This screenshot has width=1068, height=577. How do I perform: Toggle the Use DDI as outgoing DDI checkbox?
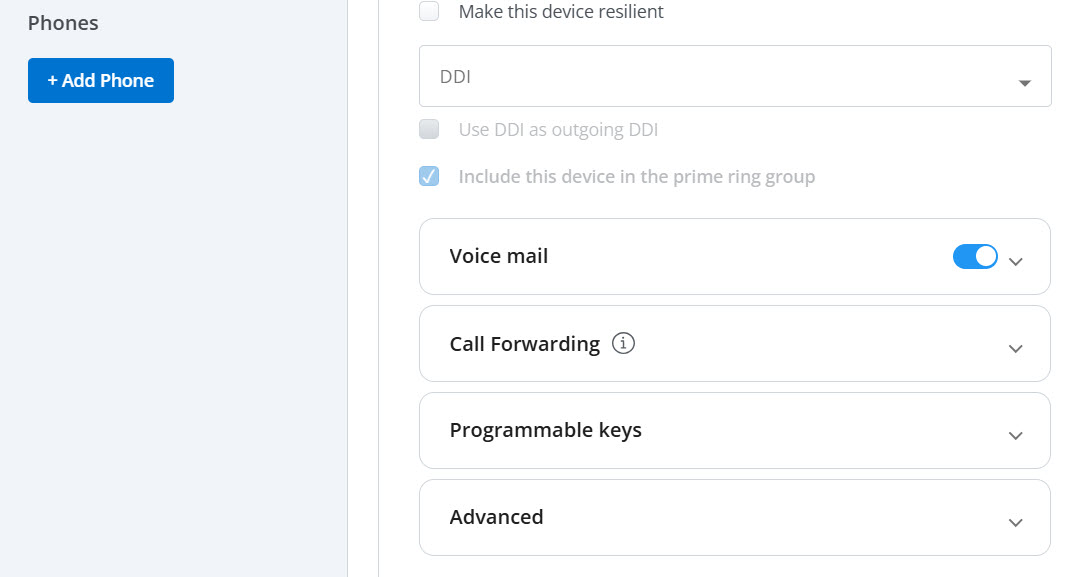pyautogui.click(x=429, y=129)
